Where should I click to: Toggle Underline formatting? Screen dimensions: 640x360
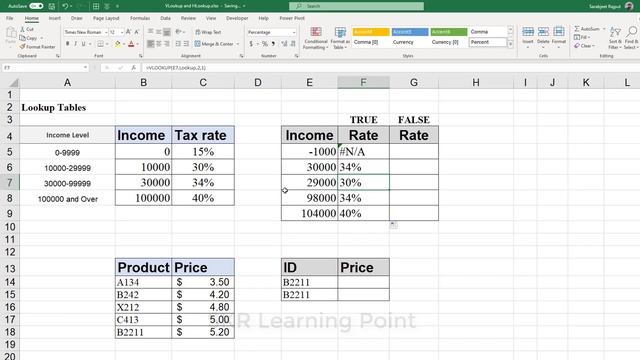click(x=83, y=44)
